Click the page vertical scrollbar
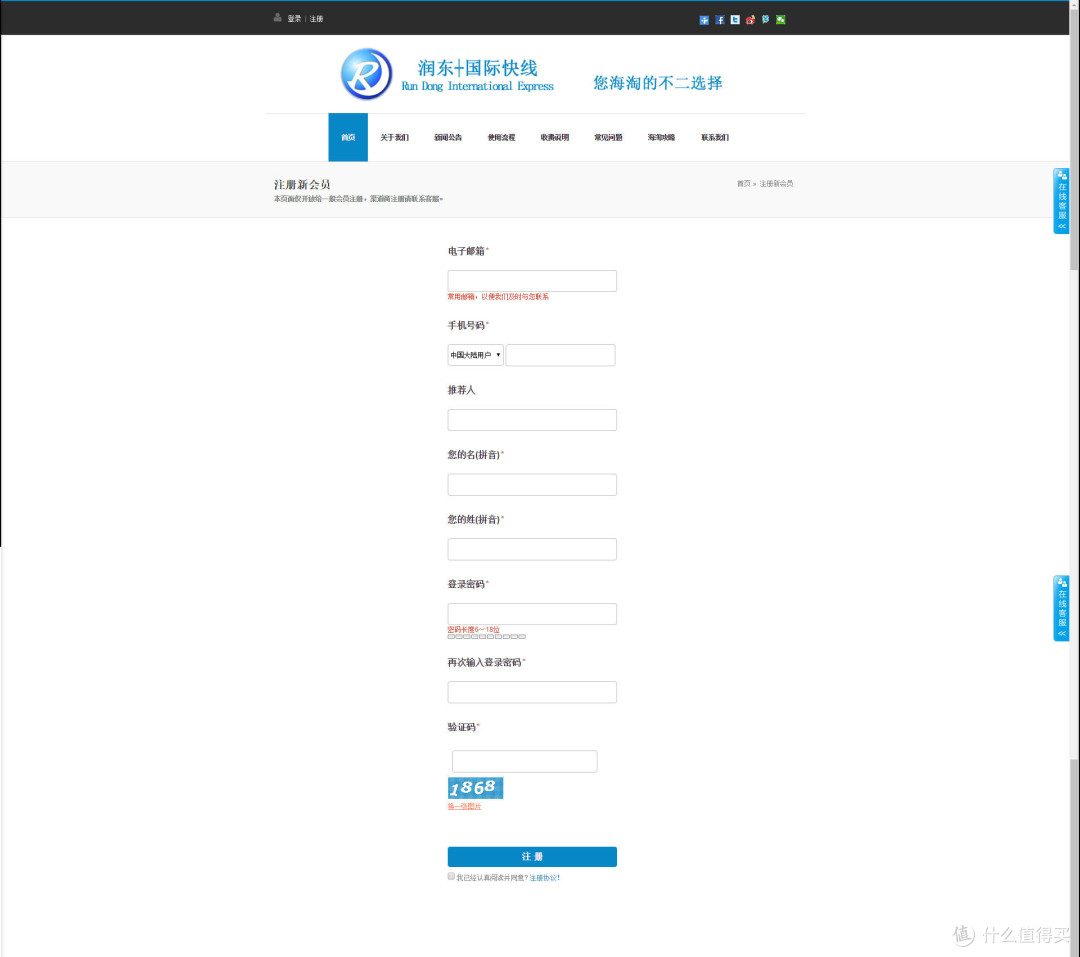The width and height of the screenshot is (1080, 957). coord(1074,478)
